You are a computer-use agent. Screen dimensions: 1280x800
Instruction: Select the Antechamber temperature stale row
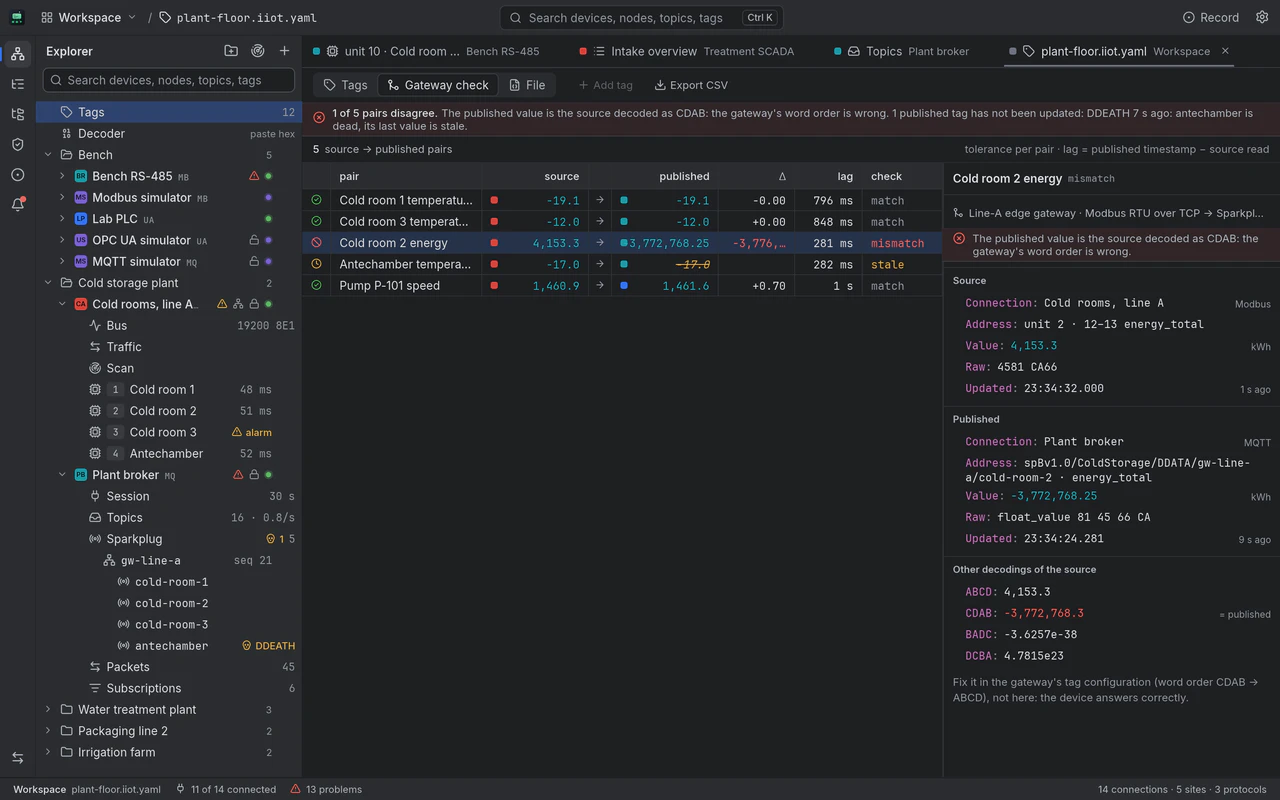coord(622,264)
